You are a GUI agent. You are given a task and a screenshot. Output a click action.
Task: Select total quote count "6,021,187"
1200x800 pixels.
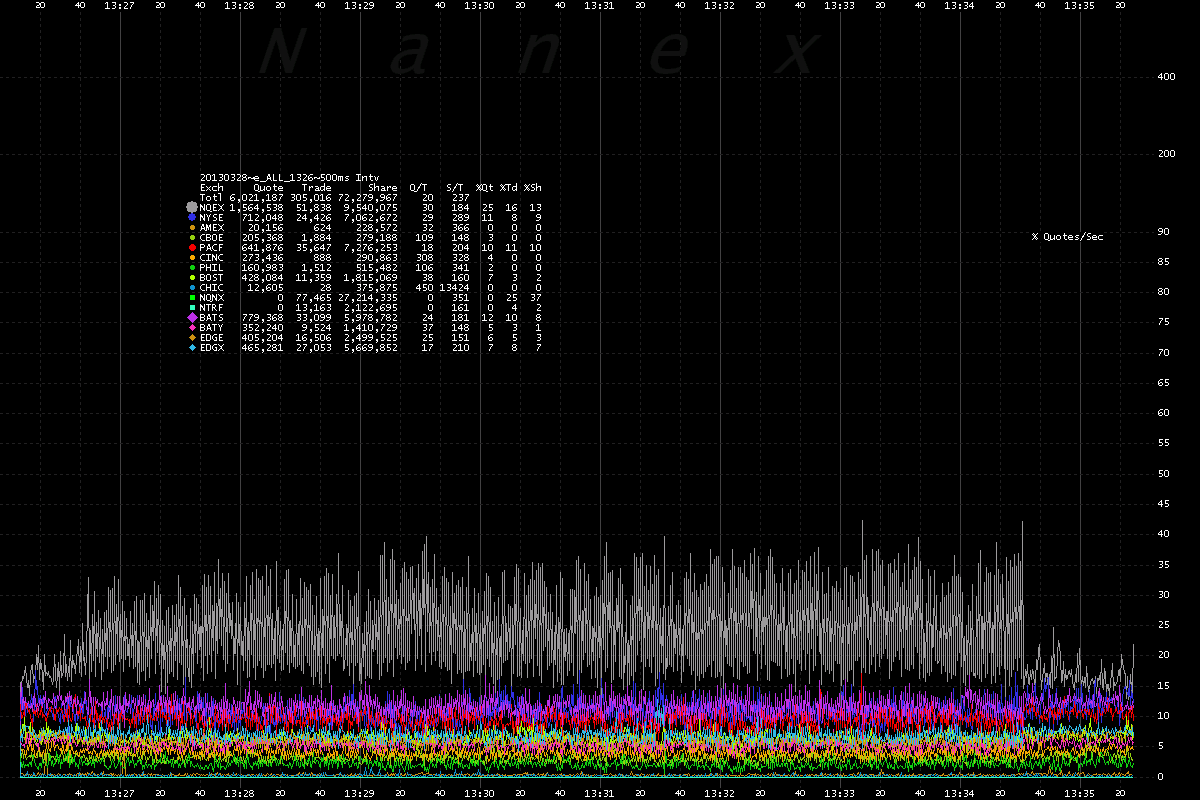point(257,197)
